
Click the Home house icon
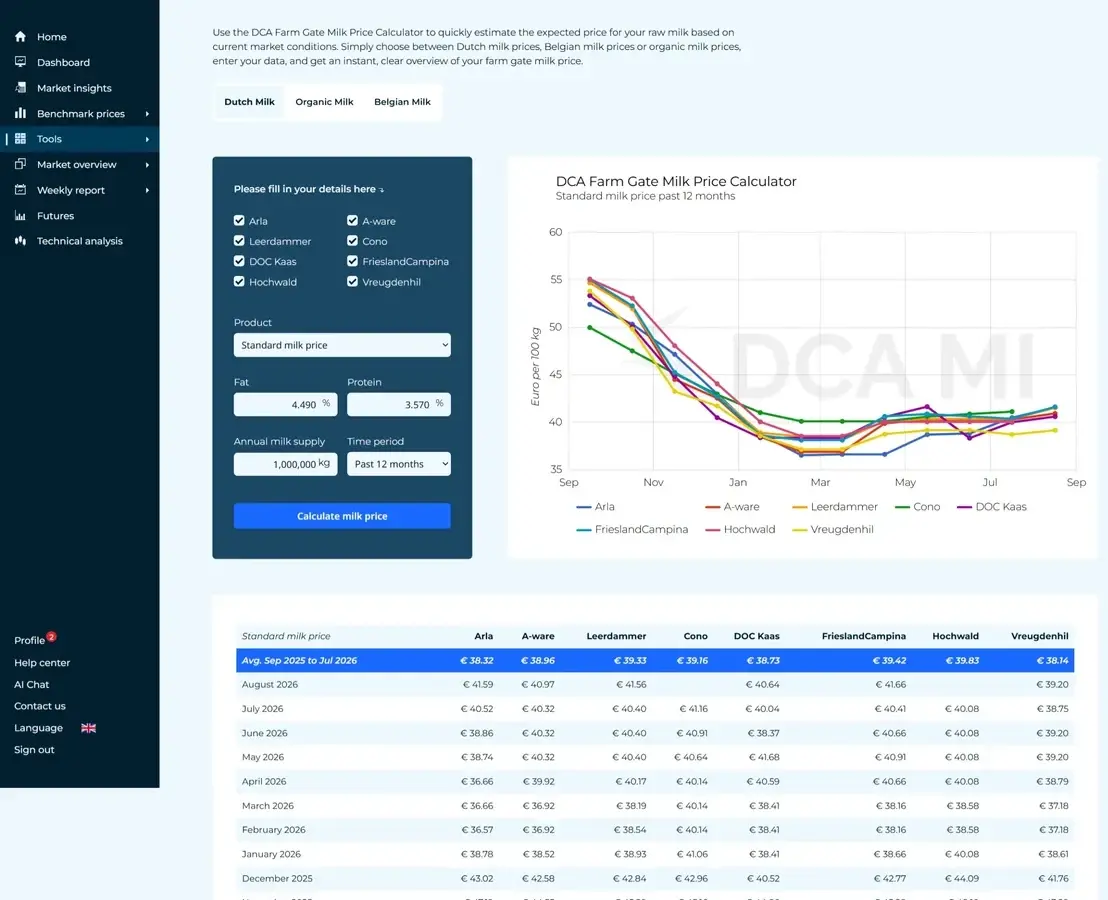(20, 37)
